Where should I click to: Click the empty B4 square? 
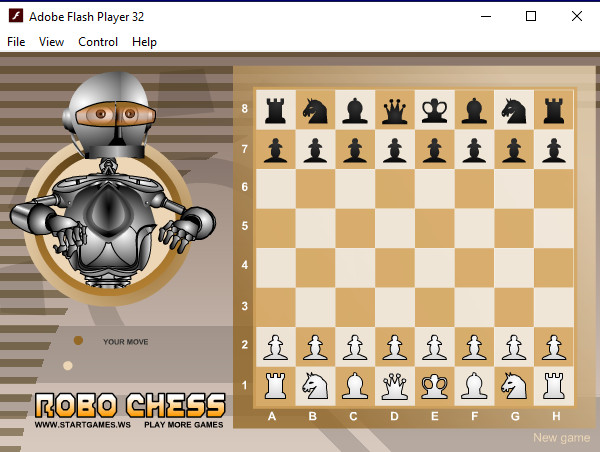point(315,268)
